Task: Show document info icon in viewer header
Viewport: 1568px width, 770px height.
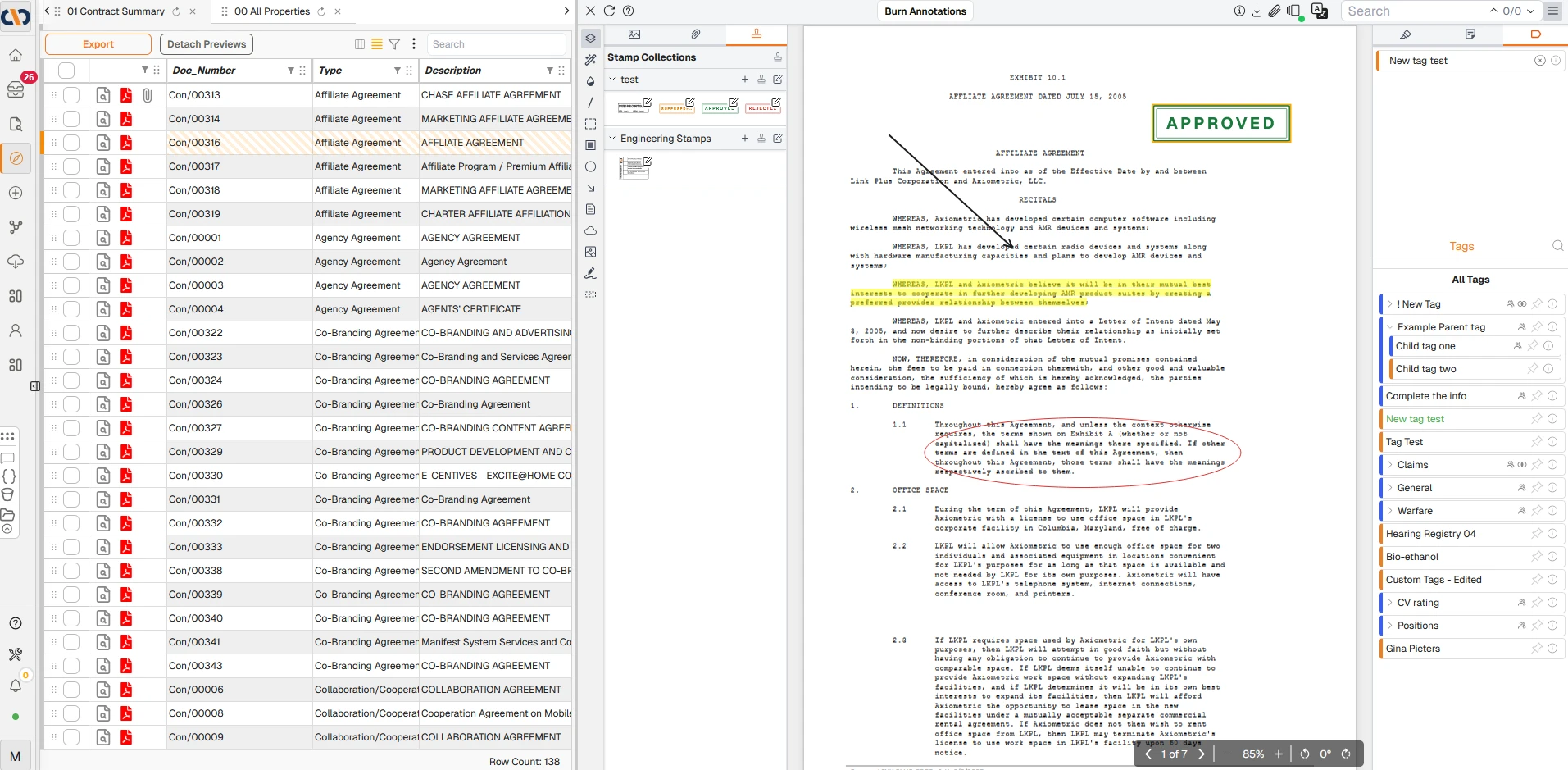Action: [x=1239, y=11]
